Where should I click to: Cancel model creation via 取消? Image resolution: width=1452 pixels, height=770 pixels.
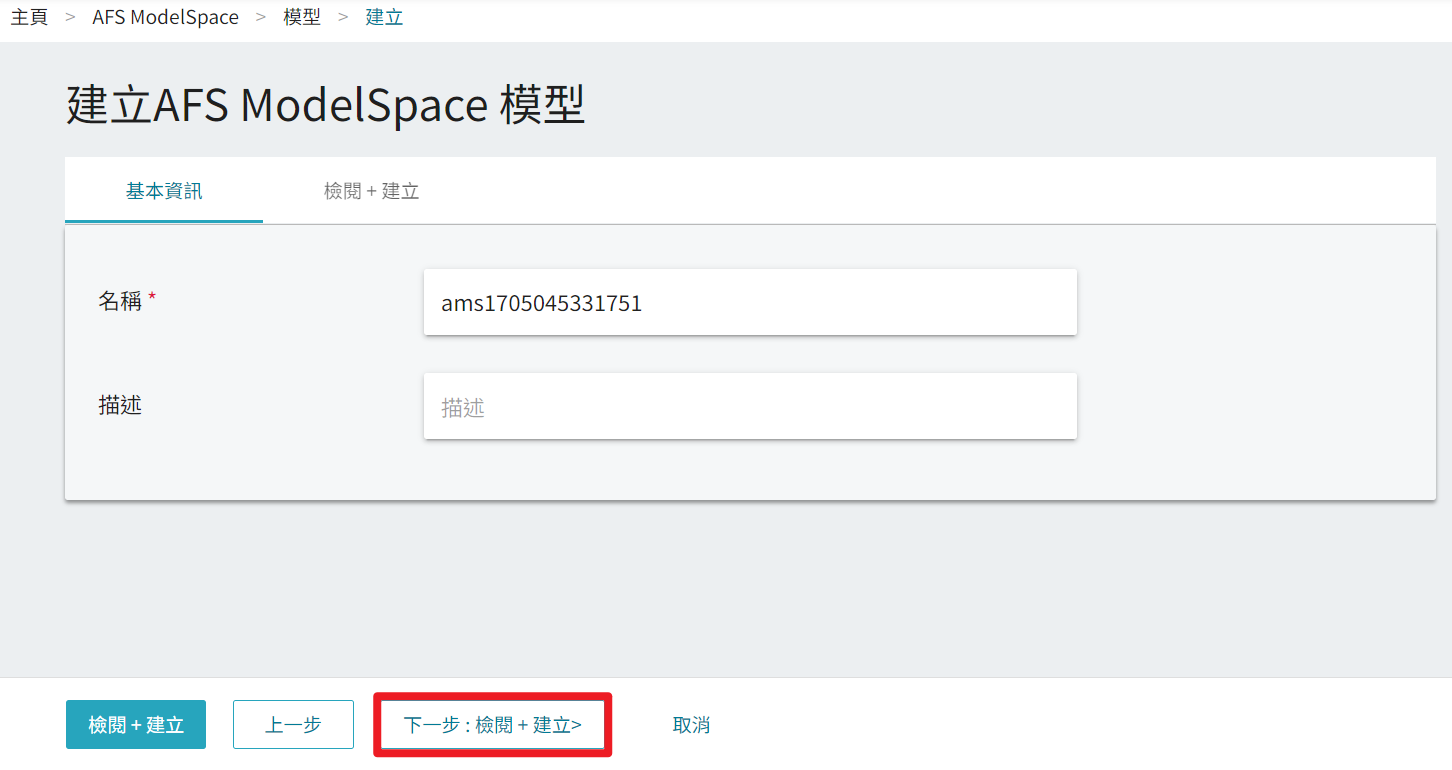[690, 724]
